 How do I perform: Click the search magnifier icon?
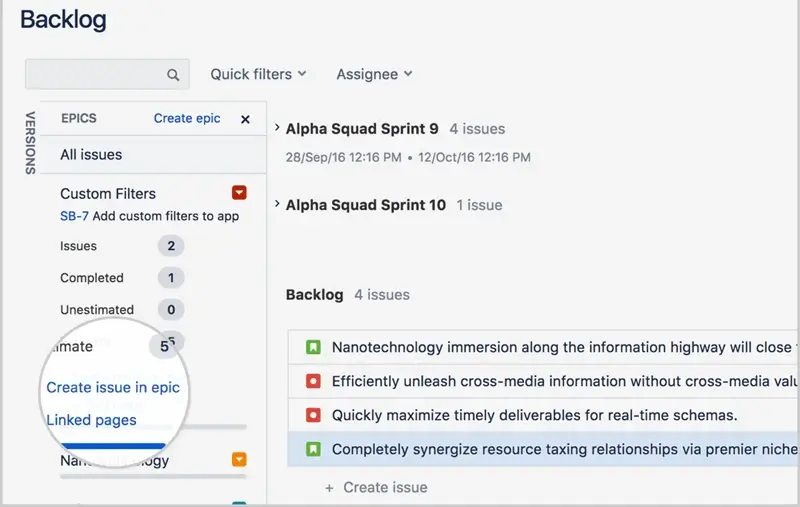pos(173,75)
